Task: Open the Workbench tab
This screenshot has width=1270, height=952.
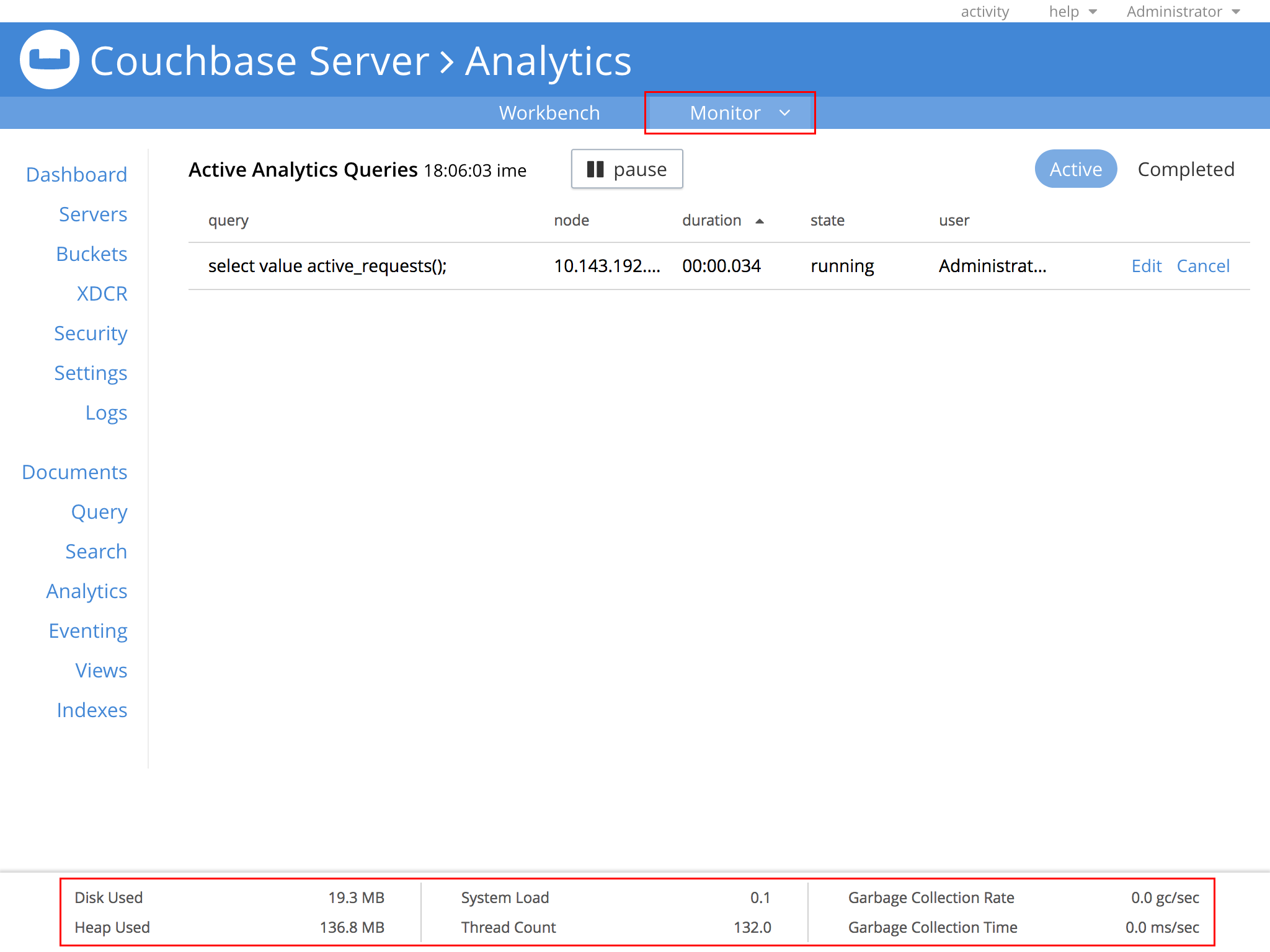Action: [549, 113]
